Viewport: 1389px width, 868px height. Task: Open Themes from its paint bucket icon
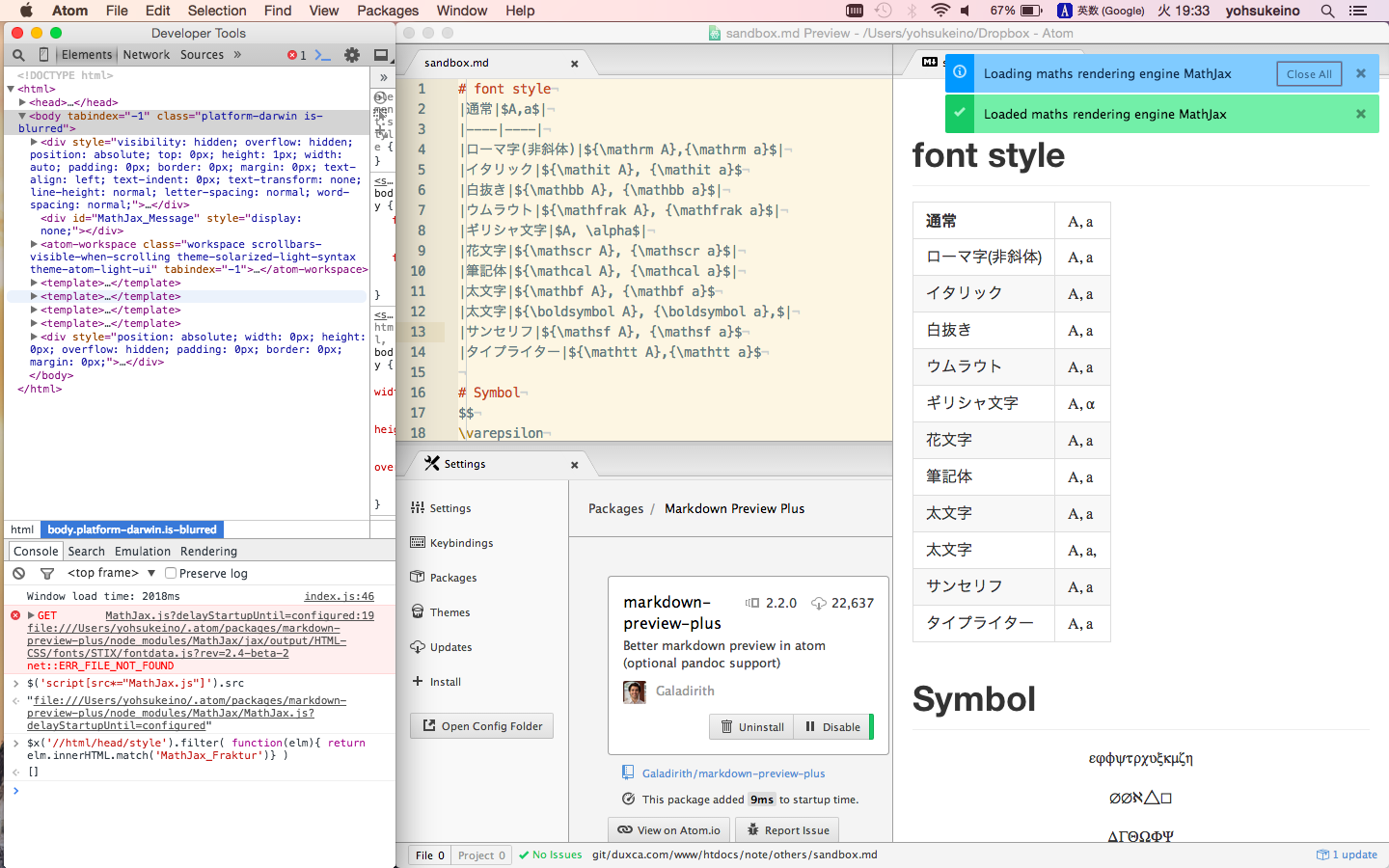(x=418, y=611)
